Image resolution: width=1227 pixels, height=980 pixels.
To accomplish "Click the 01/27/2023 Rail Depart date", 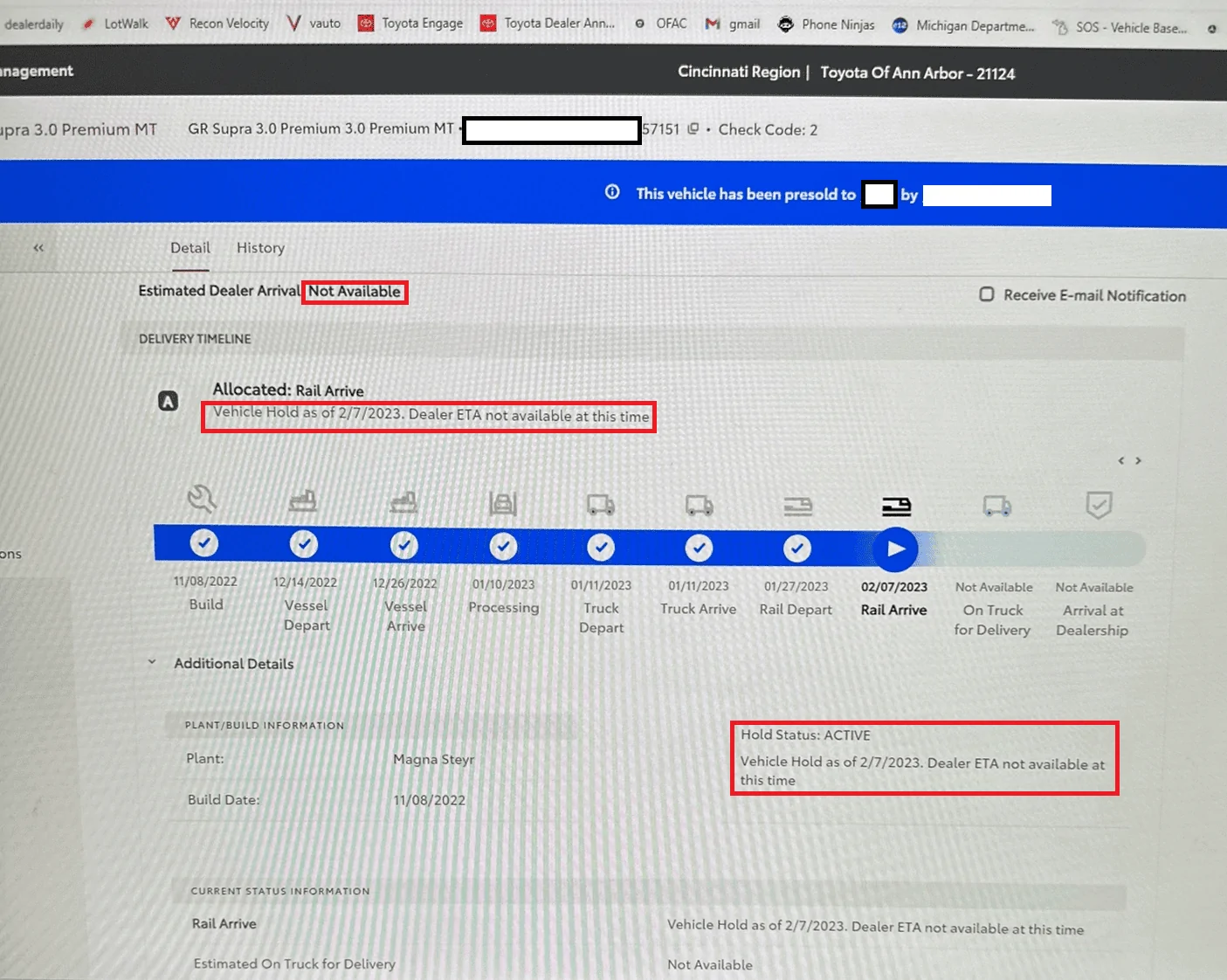I will pos(796,586).
